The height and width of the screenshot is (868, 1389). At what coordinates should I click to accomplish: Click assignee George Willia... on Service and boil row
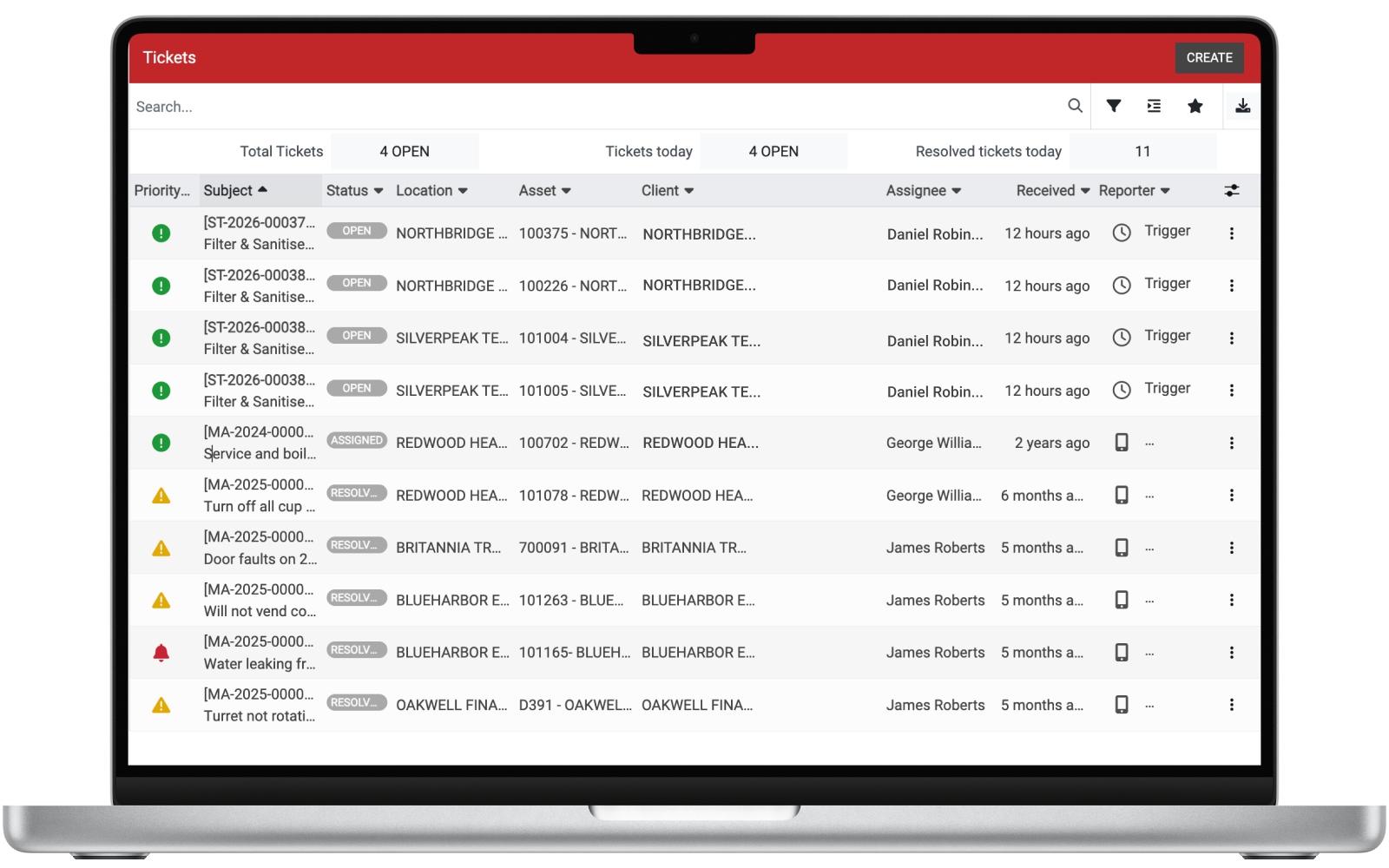pos(934,443)
